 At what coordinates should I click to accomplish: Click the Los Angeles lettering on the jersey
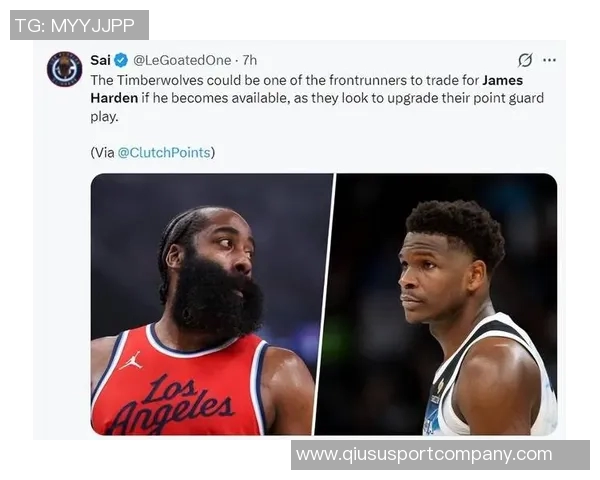coord(172,402)
